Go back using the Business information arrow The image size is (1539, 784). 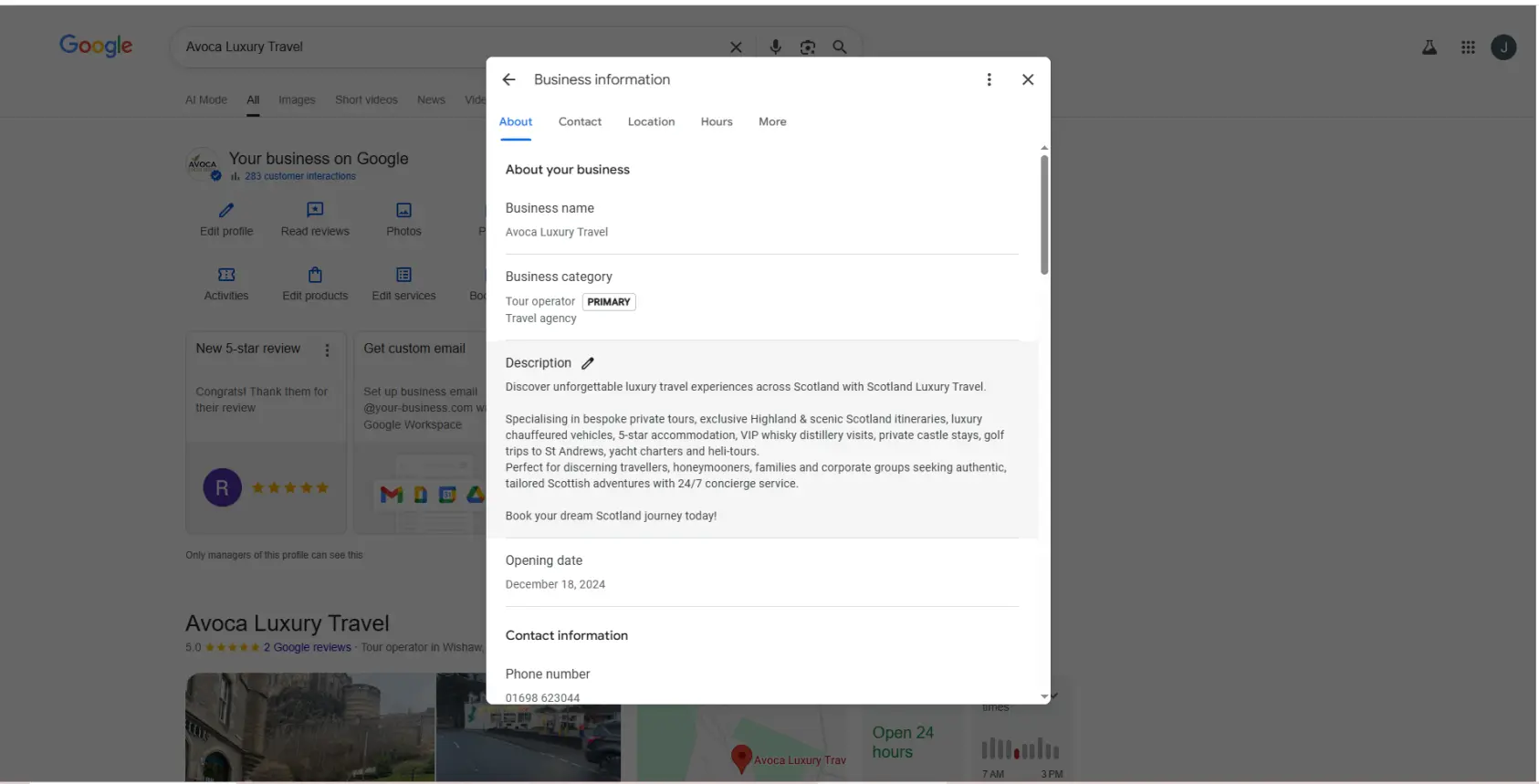click(x=509, y=79)
